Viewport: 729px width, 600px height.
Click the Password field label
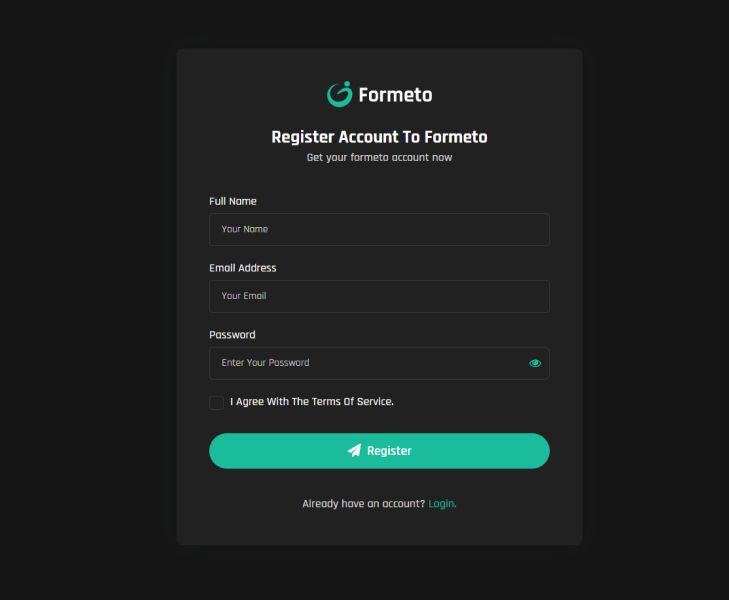click(232, 335)
